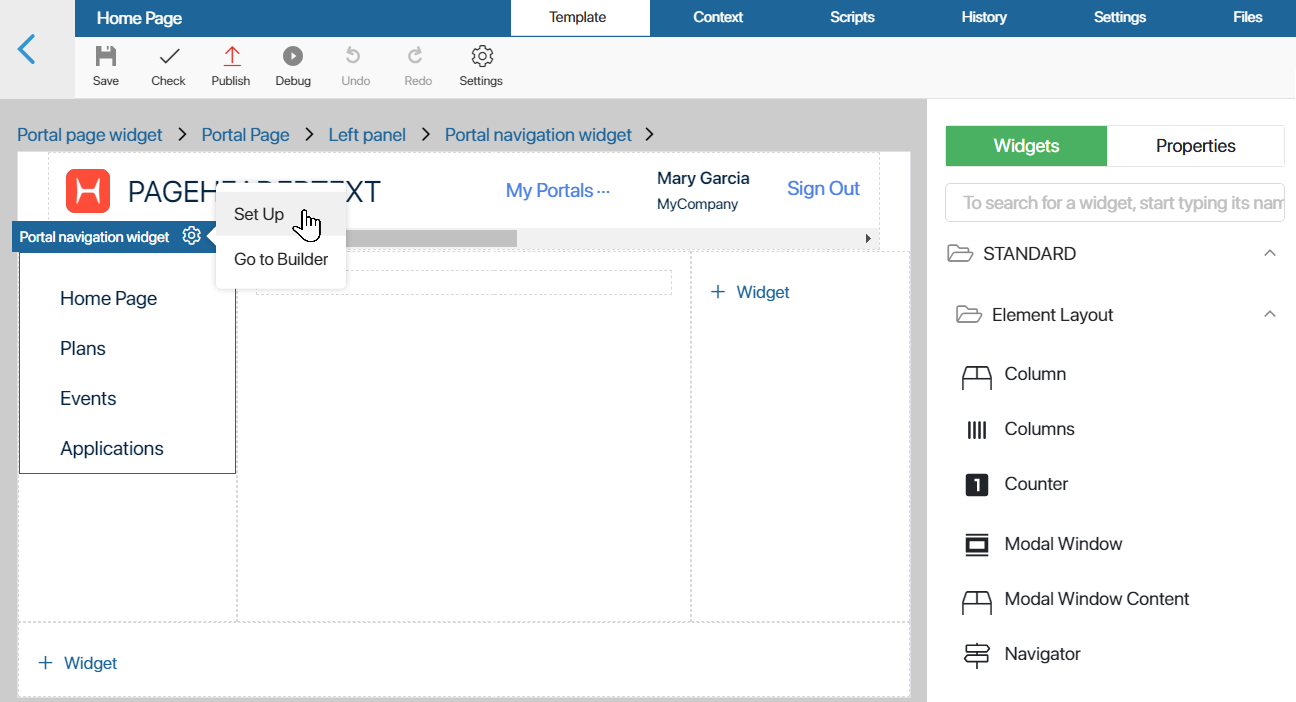Screen dimensions: 1296x702
Task: Open the Scripts tab
Action: [x=852, y=17]
